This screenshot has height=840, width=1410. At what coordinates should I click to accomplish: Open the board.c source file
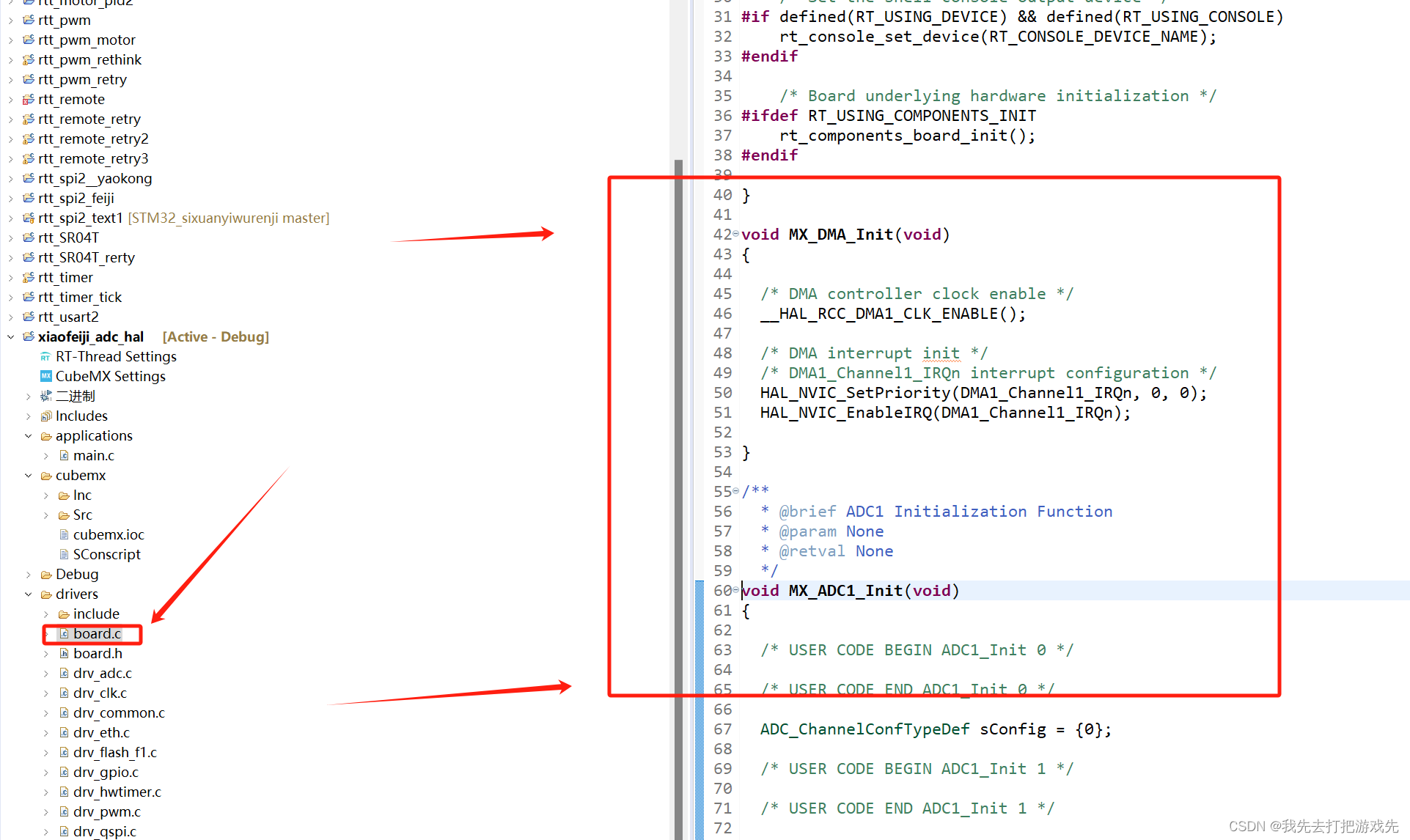(96, 633)
